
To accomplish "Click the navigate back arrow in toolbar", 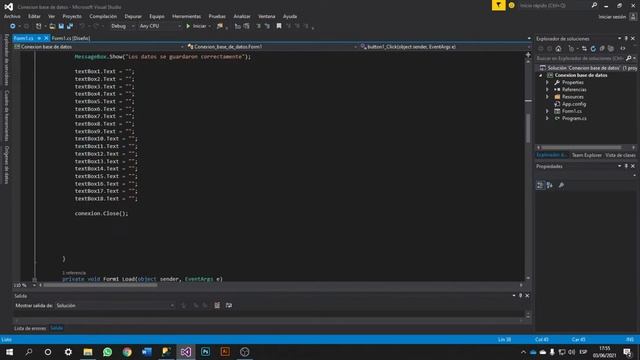I will click(x=13, y=26).
